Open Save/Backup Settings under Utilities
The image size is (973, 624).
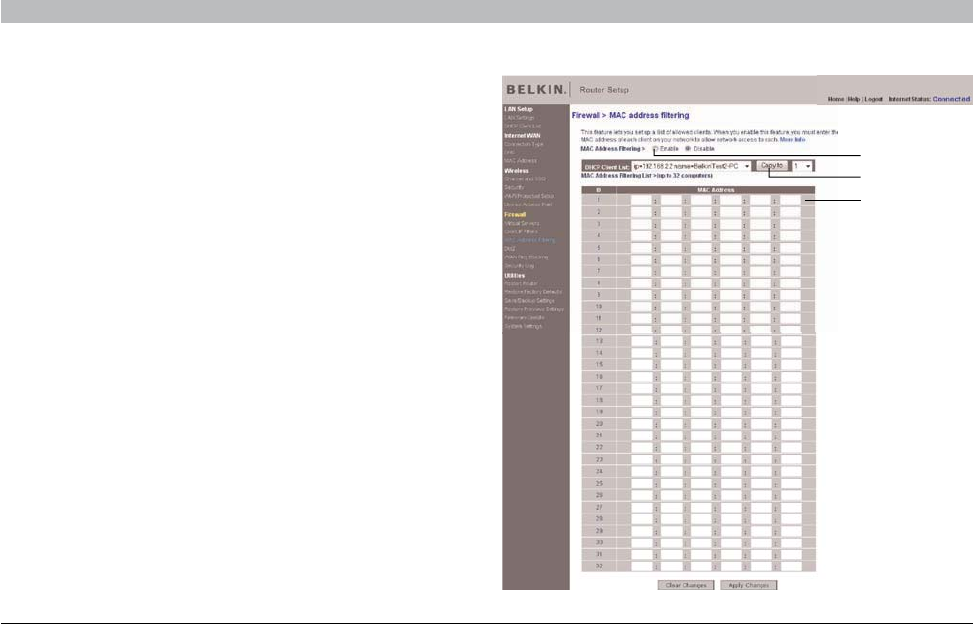click(x=529, y=300)
